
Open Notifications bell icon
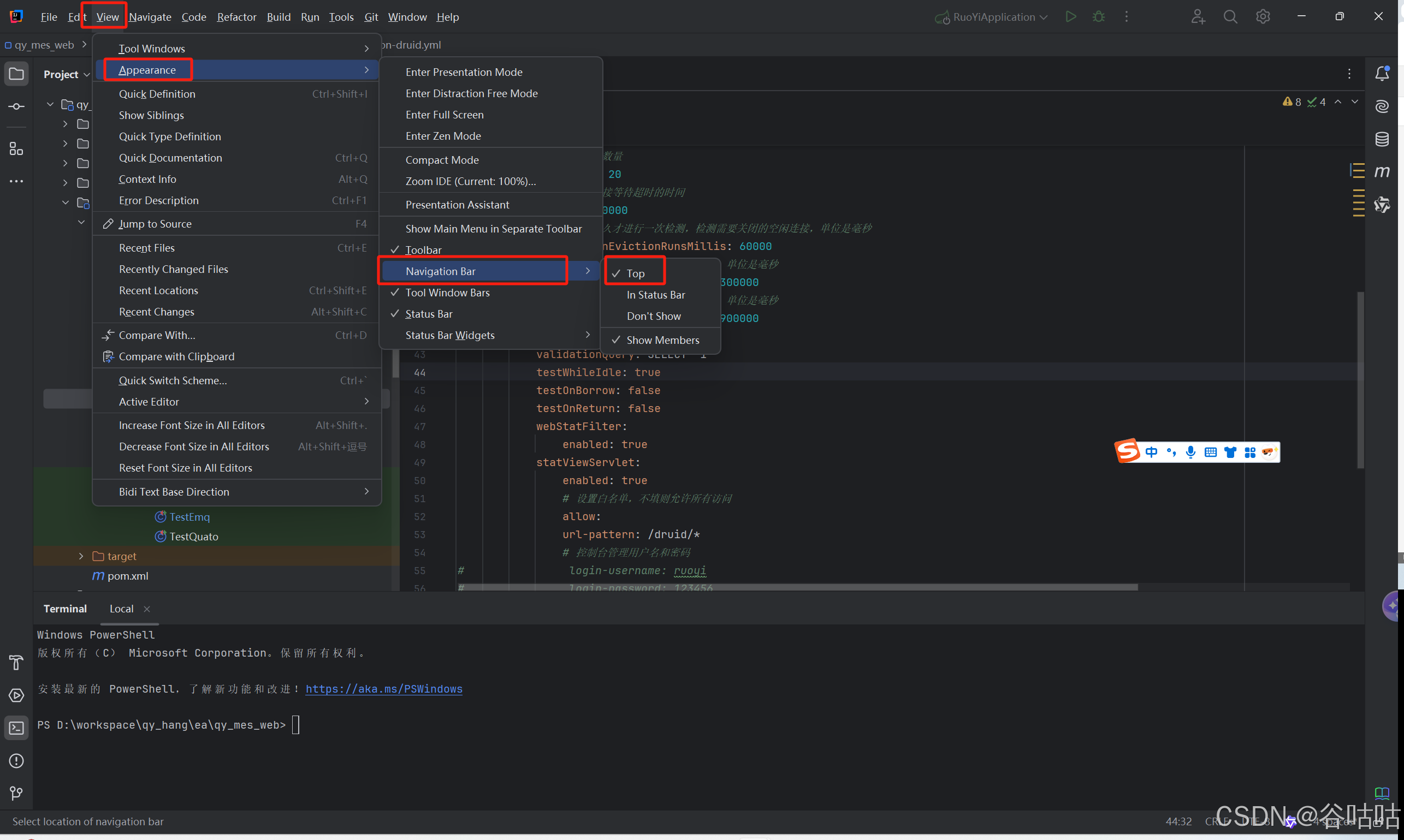[x=1382, y=74]
